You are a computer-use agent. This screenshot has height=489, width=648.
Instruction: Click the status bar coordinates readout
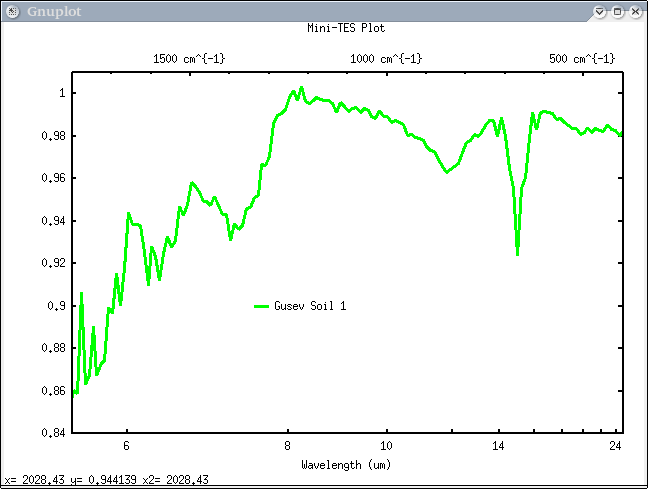[107, 480]
